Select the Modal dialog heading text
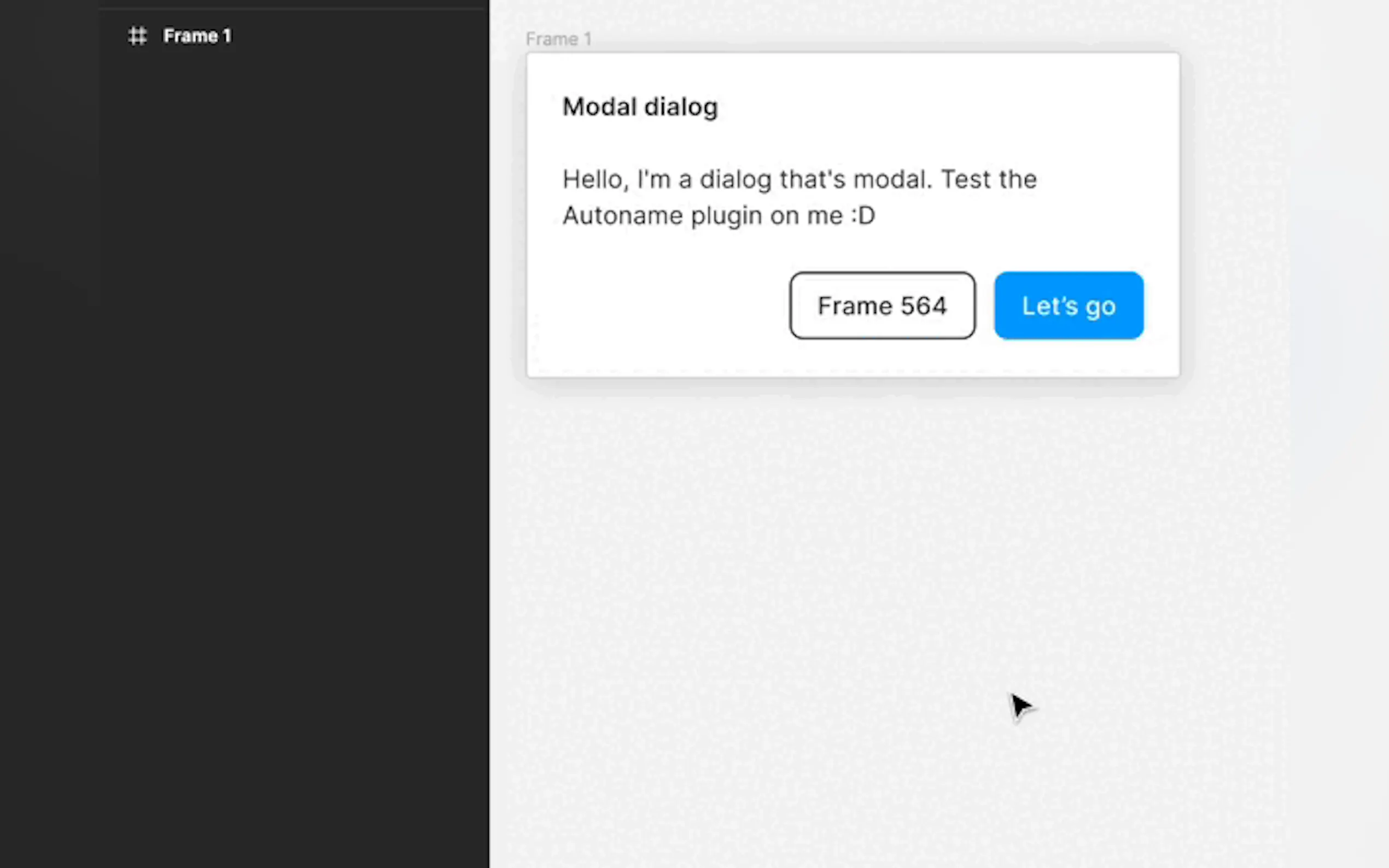Image resolution: width=1389 pixels, height=868 pixels. tap(640, 107)
